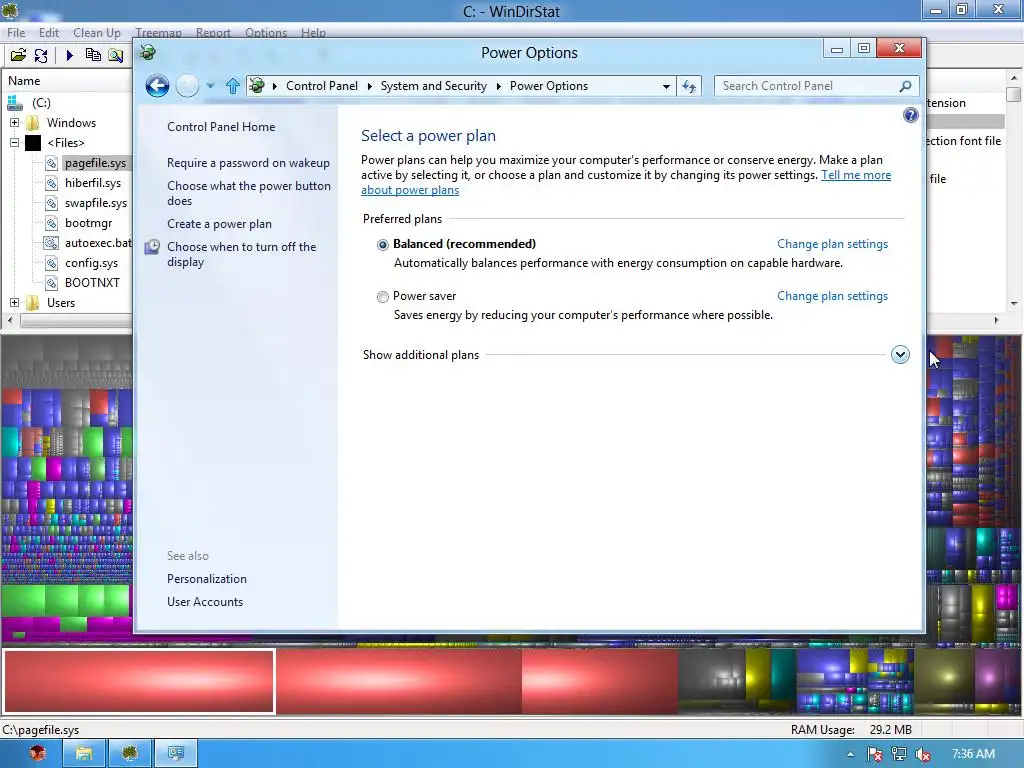This screenshot has height=768, width=1024.
Task: Click the Control Panel breadcrumb in address bar
Action: 322,86
